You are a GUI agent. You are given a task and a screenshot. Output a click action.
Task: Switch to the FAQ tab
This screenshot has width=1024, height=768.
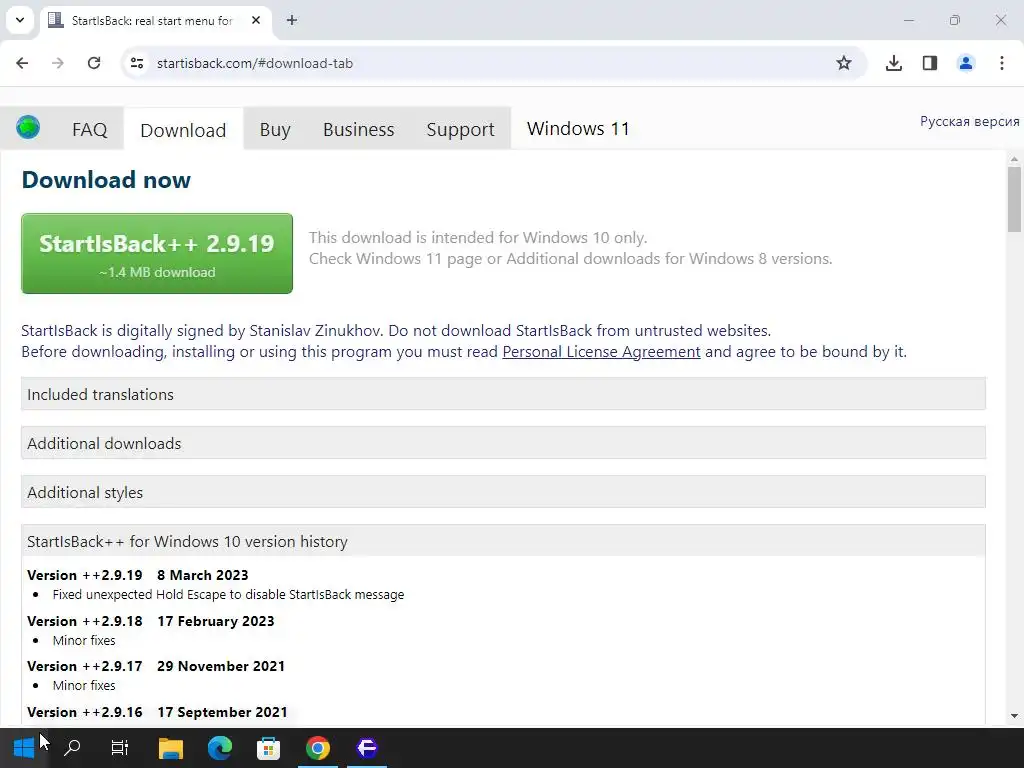pyautogui.click(x=89, y=129)
